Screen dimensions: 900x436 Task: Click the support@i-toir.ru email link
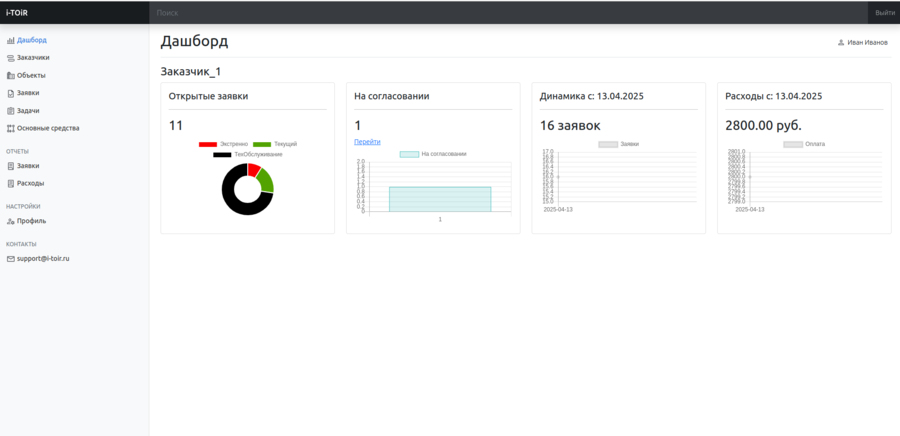click(43, 259)
